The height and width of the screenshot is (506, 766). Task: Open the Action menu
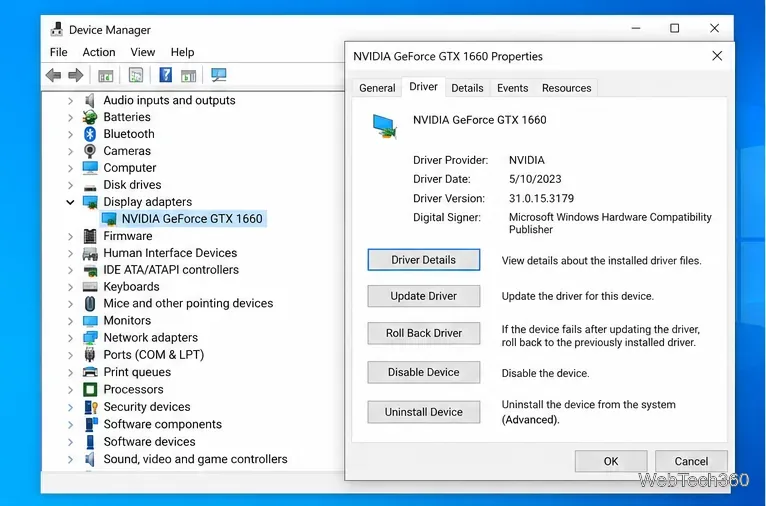(99, 52)
